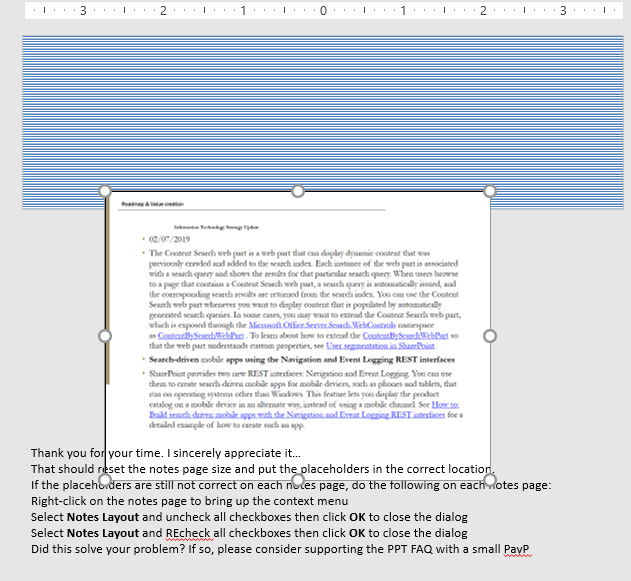Click the 'Did this solve your problem?' line

coord(280,549)
